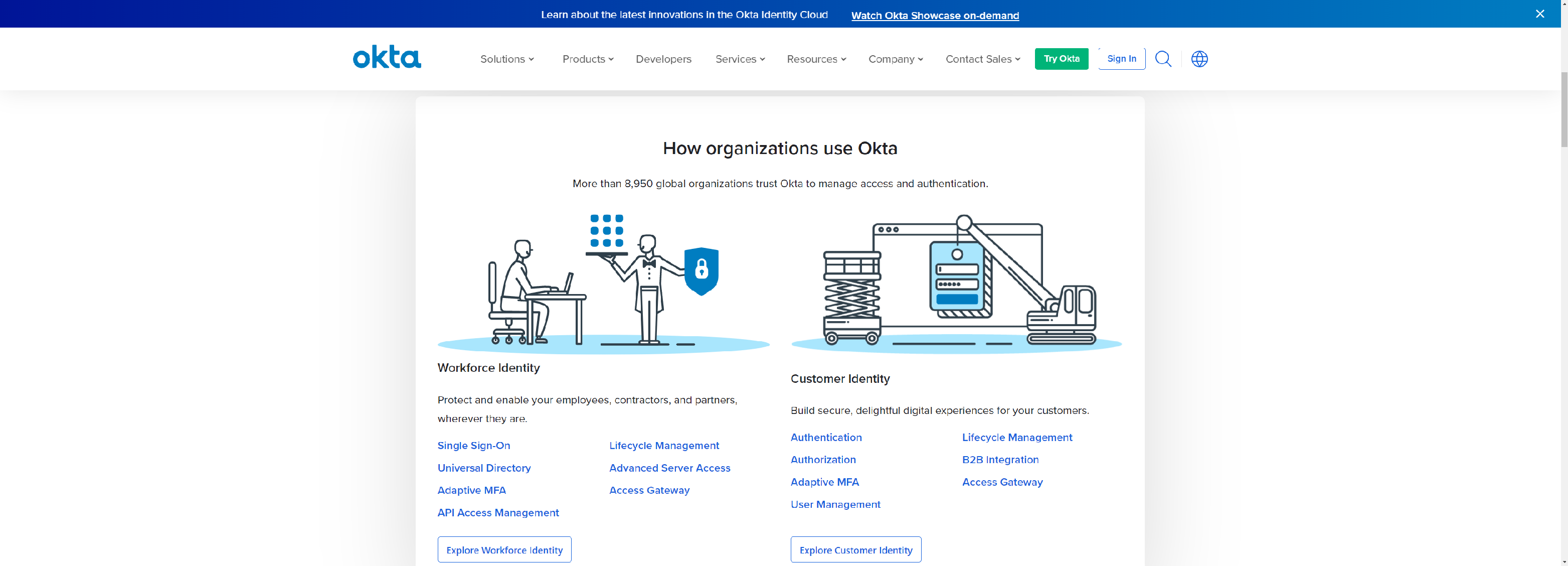
Task: Expand the Resources dropdown
Action: point(816,59)
